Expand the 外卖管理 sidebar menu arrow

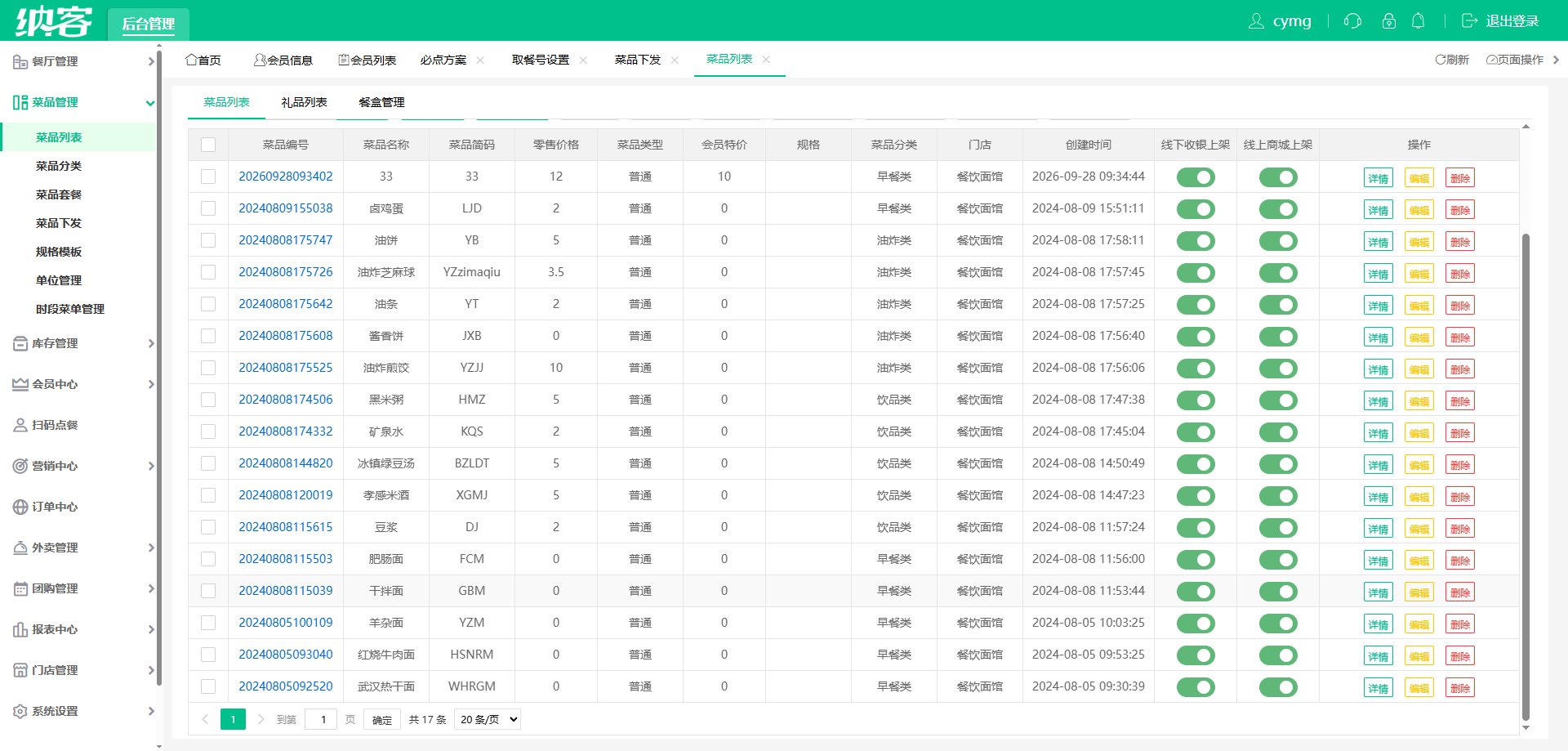click(x=151, y=548)
